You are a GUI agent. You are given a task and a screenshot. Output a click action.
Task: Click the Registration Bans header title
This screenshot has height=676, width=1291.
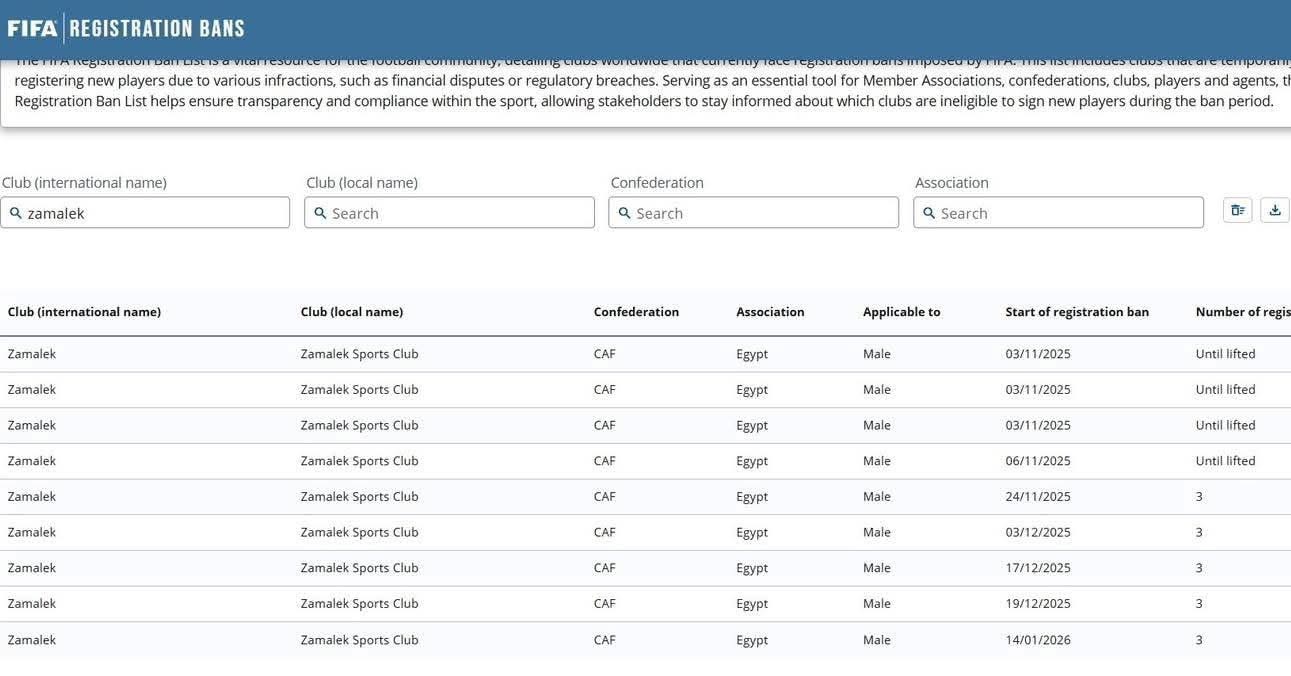click(157, 28)
